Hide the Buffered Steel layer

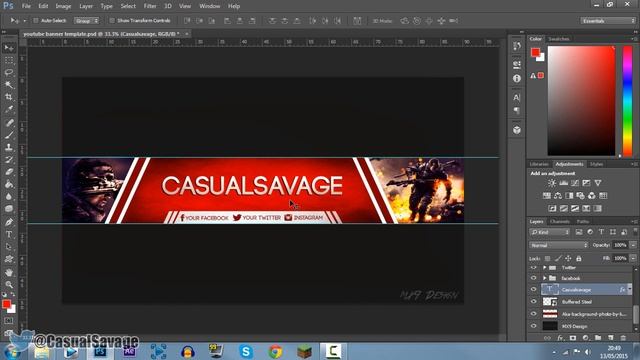pos(533,302)
